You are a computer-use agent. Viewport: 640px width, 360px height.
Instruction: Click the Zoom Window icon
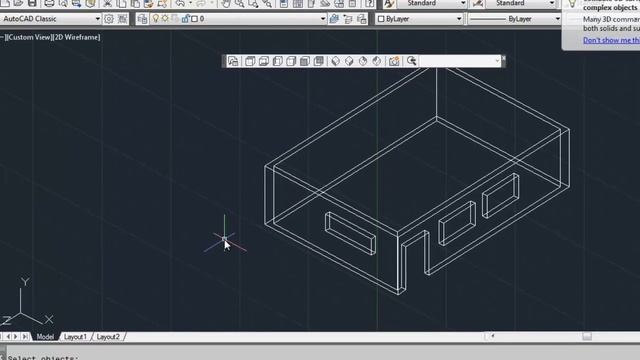point(253,3)
